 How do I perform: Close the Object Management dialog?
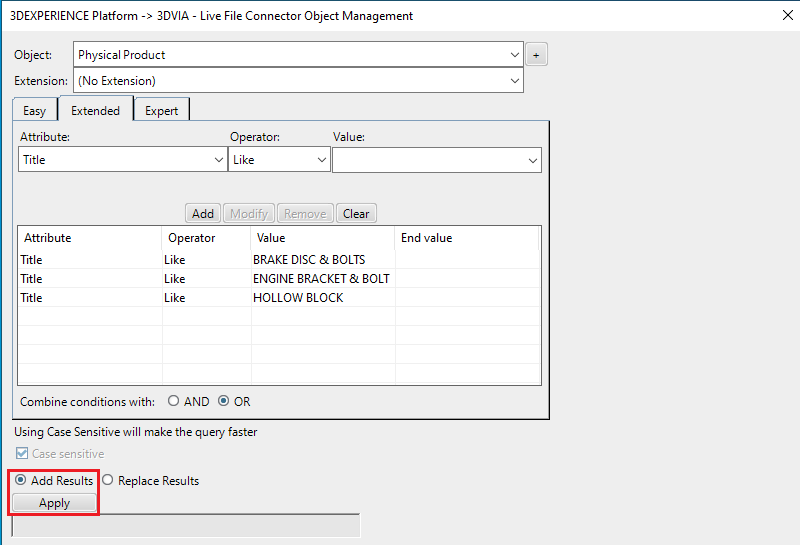coord(788,15)
